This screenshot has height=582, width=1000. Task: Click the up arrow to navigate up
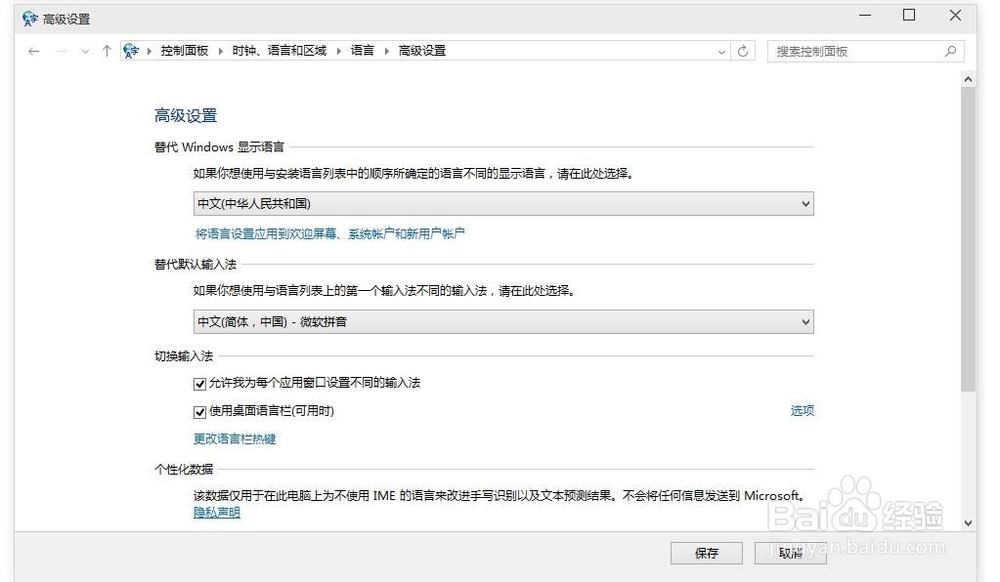[105, 51]
